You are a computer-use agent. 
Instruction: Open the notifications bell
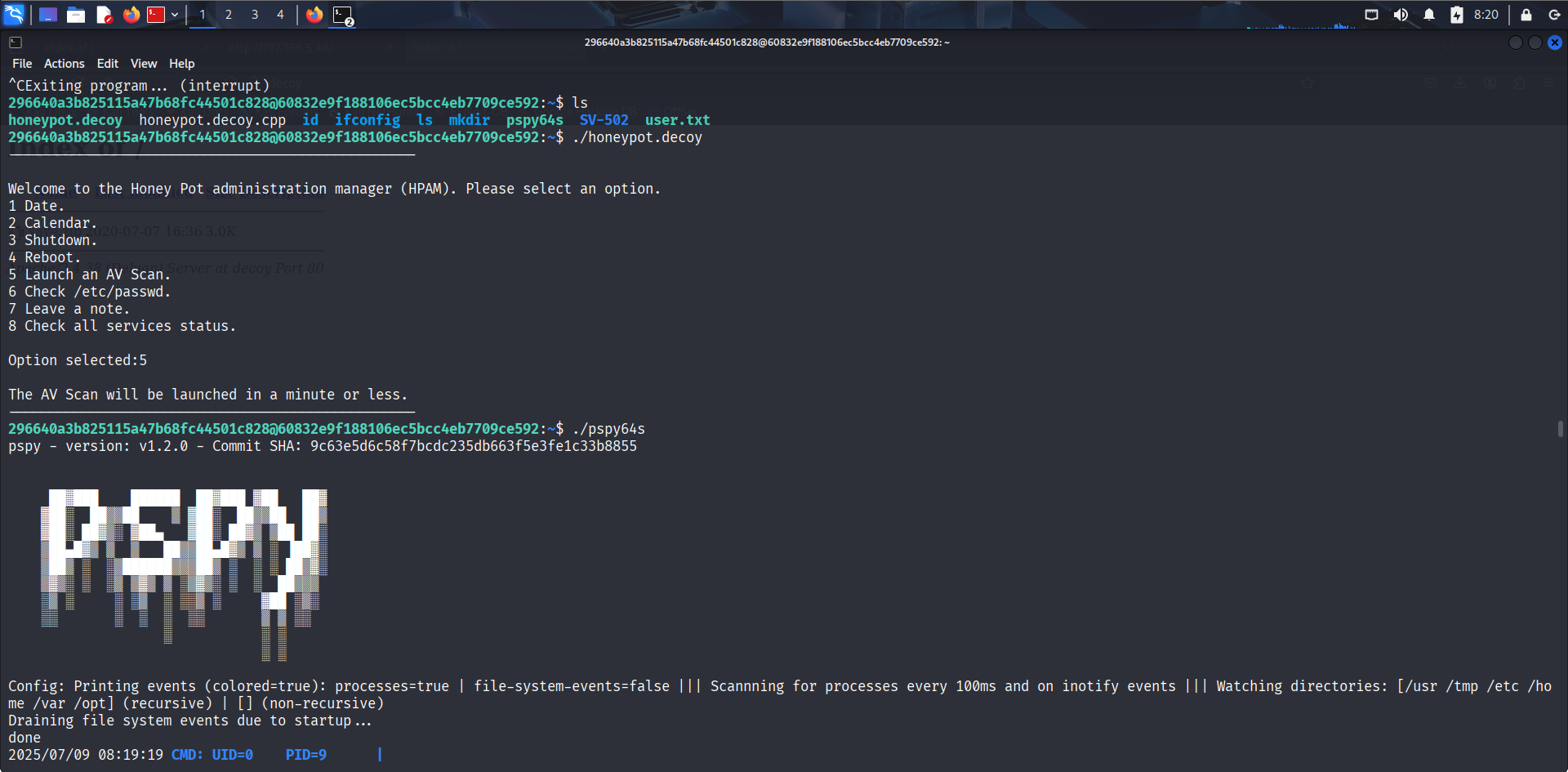click(x=1429, y=15)
